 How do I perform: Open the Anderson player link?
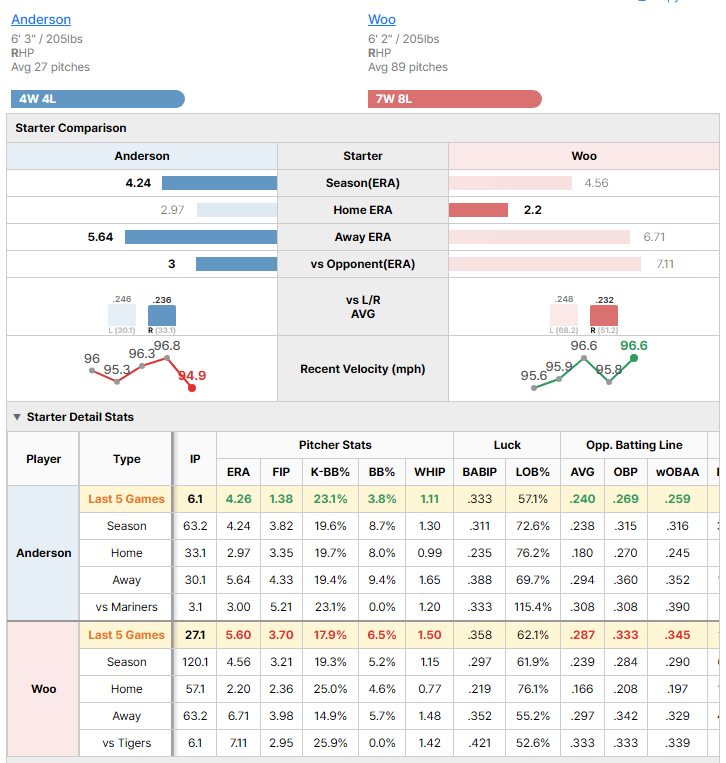pos(41,19)
